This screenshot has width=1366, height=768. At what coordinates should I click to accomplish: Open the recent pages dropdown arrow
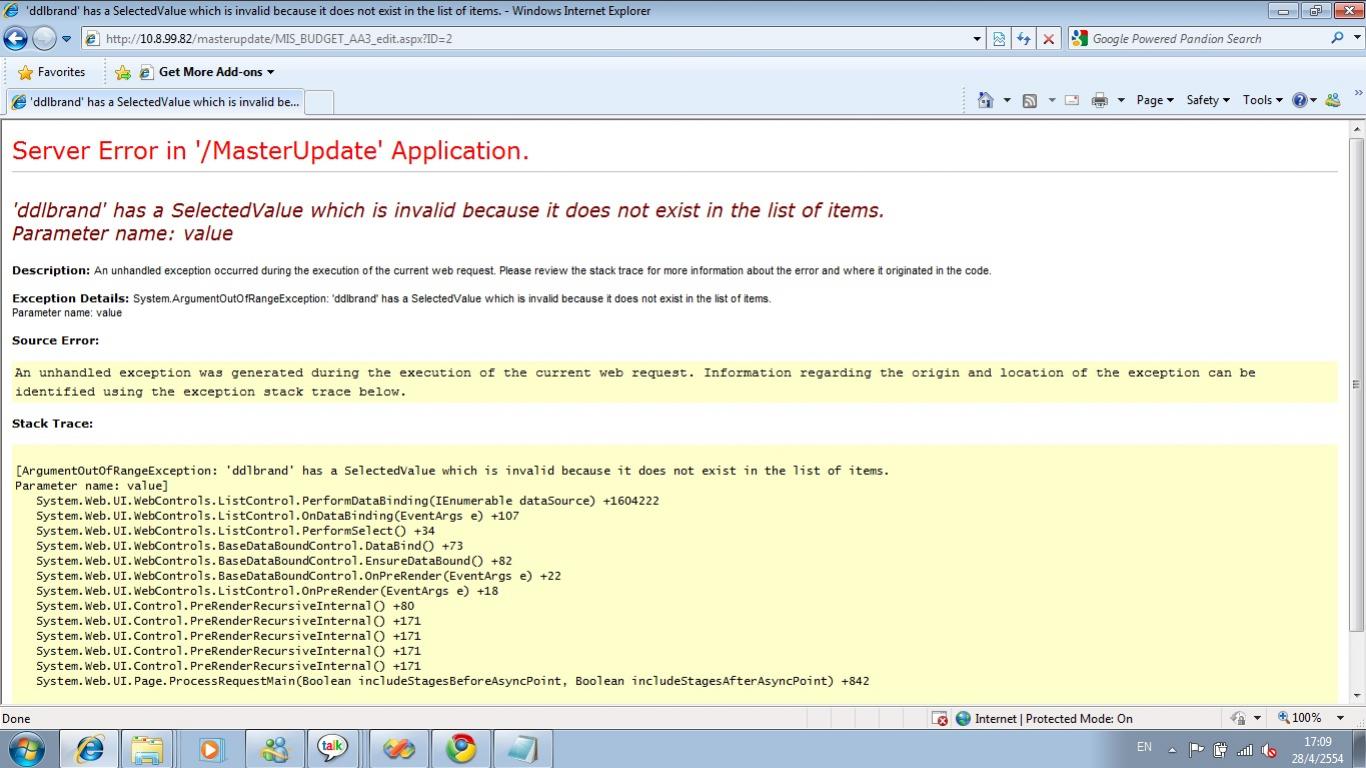pyautogui.click(x=67, y=39)
